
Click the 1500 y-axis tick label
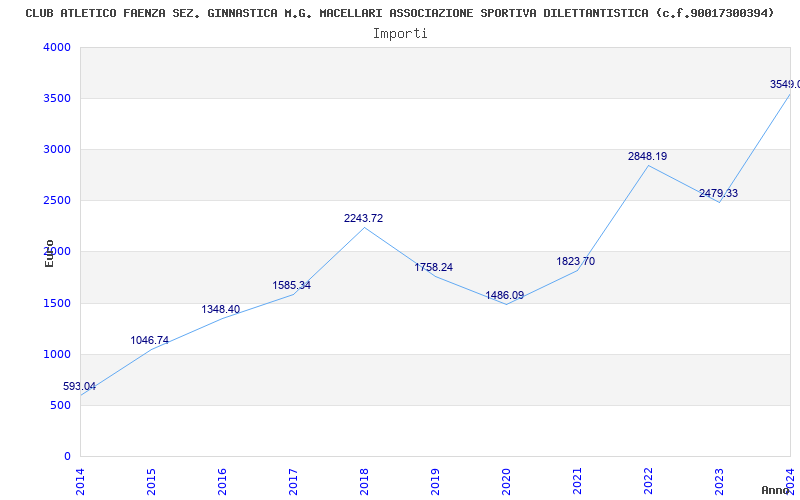pos(57,303)
